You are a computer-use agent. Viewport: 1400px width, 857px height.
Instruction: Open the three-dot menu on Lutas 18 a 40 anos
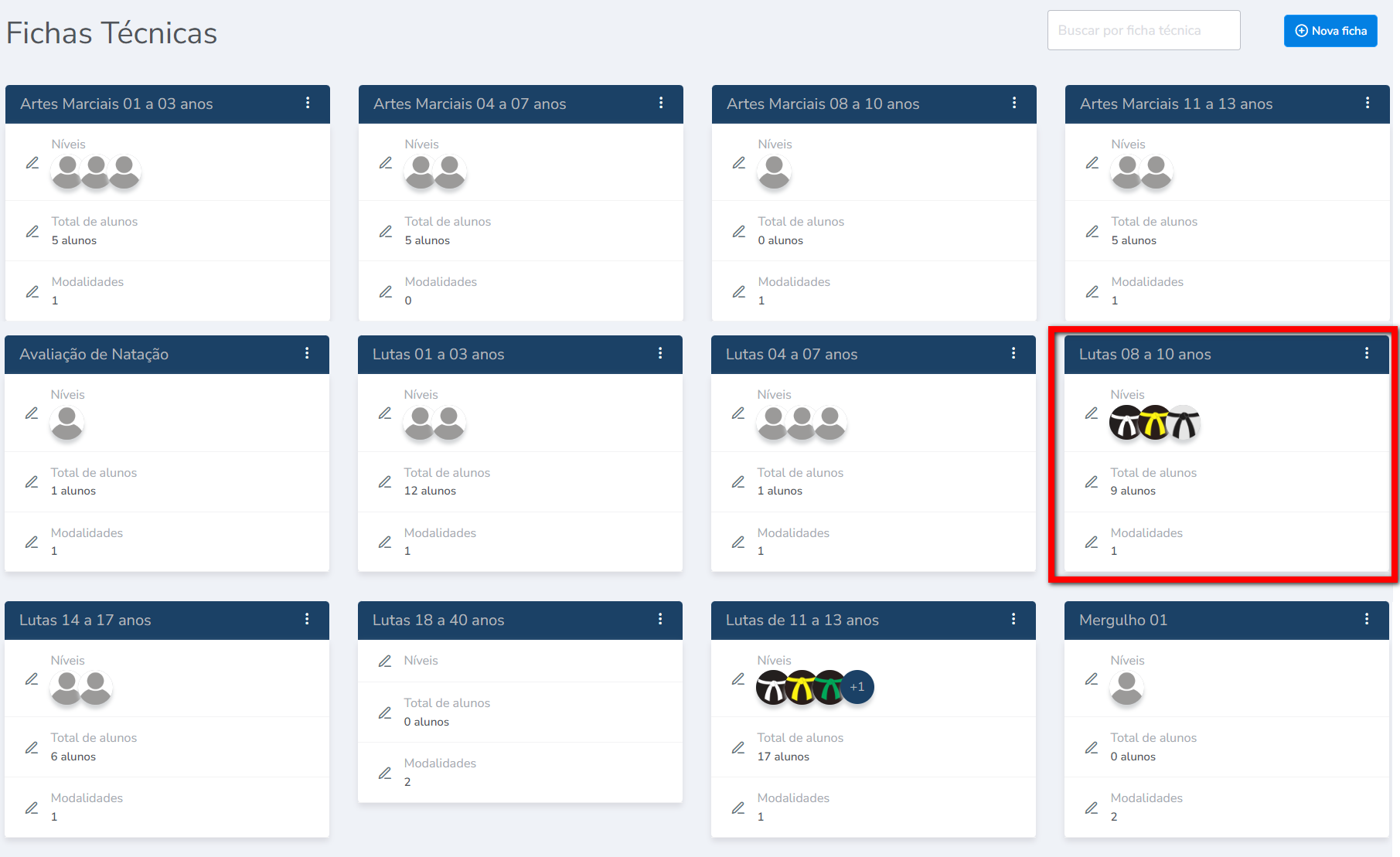click(x=660, y=619)
